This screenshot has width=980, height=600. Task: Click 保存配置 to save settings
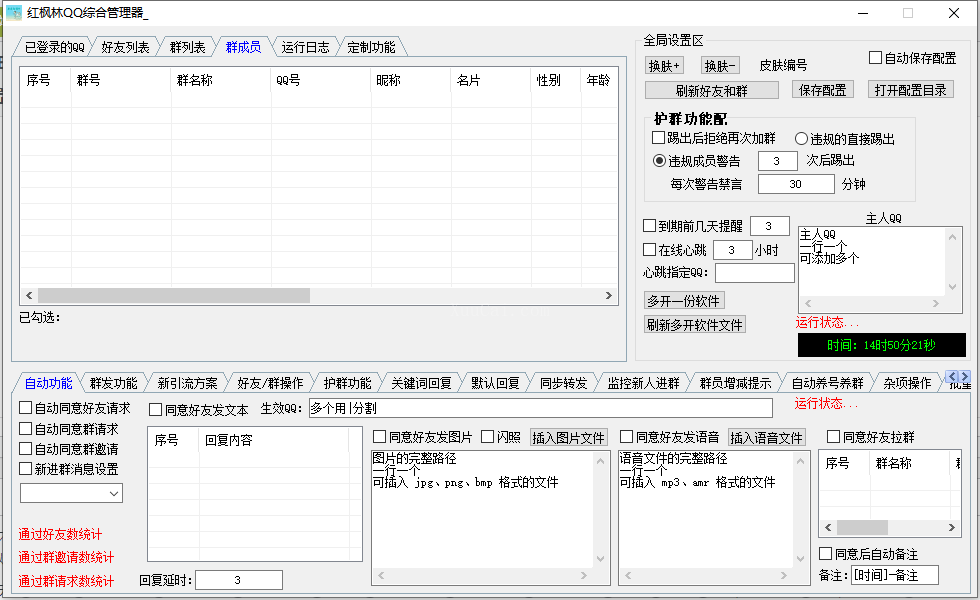point(824,90)
